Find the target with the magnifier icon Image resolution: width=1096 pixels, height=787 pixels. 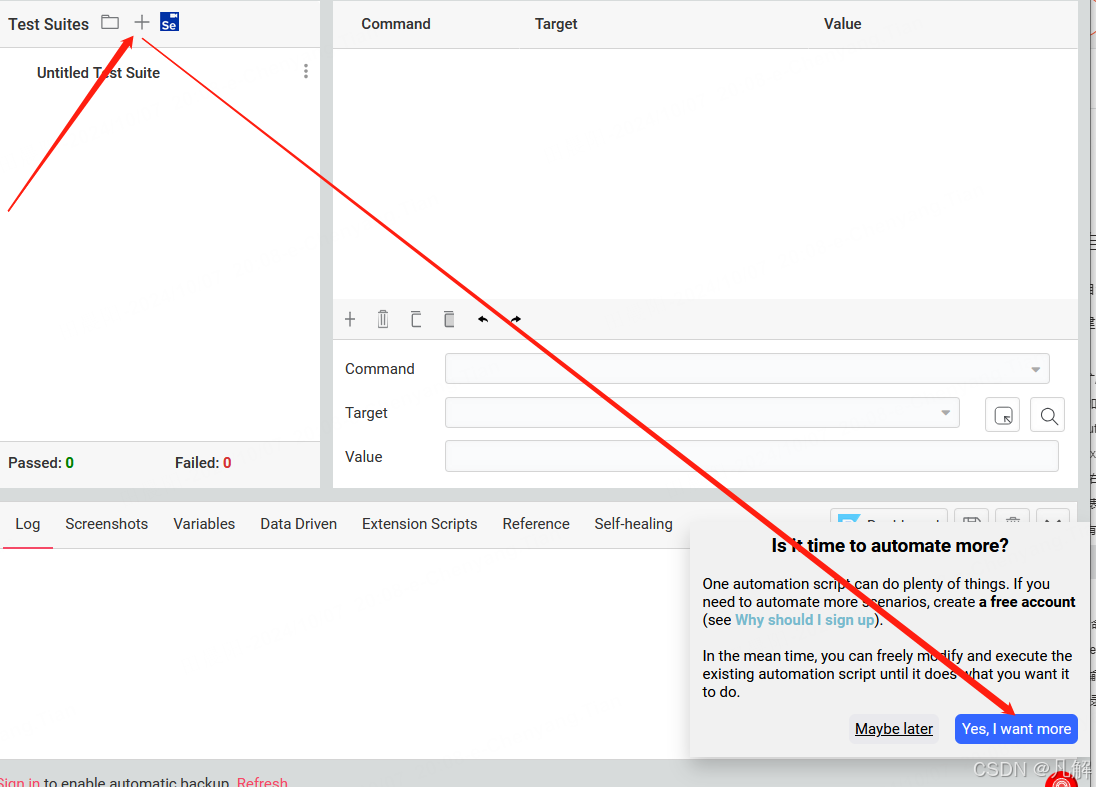(x=1048, y=415)
